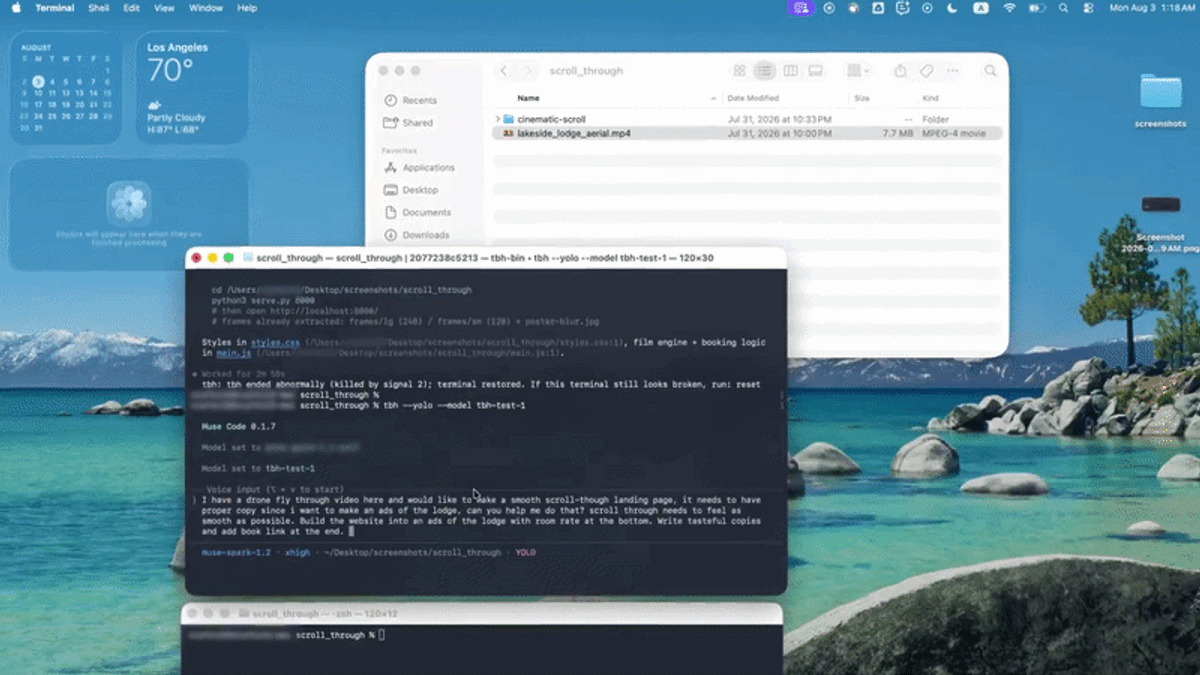Click the YOLO status label in terminal

(x=526, y=552)
